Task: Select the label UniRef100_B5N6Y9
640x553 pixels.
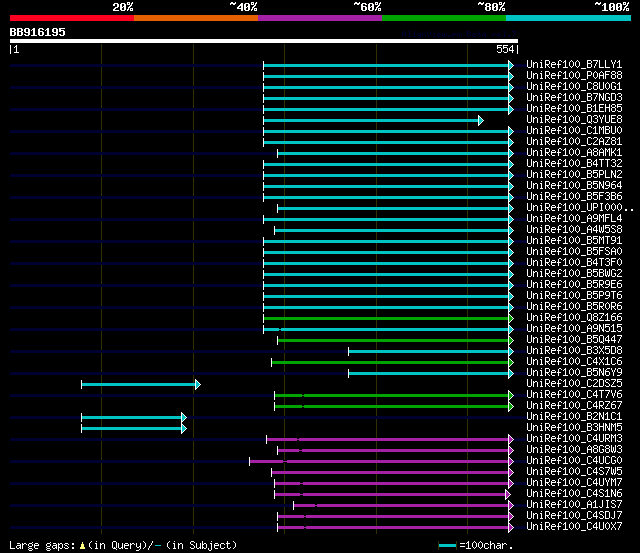Action: click(574, 373)
